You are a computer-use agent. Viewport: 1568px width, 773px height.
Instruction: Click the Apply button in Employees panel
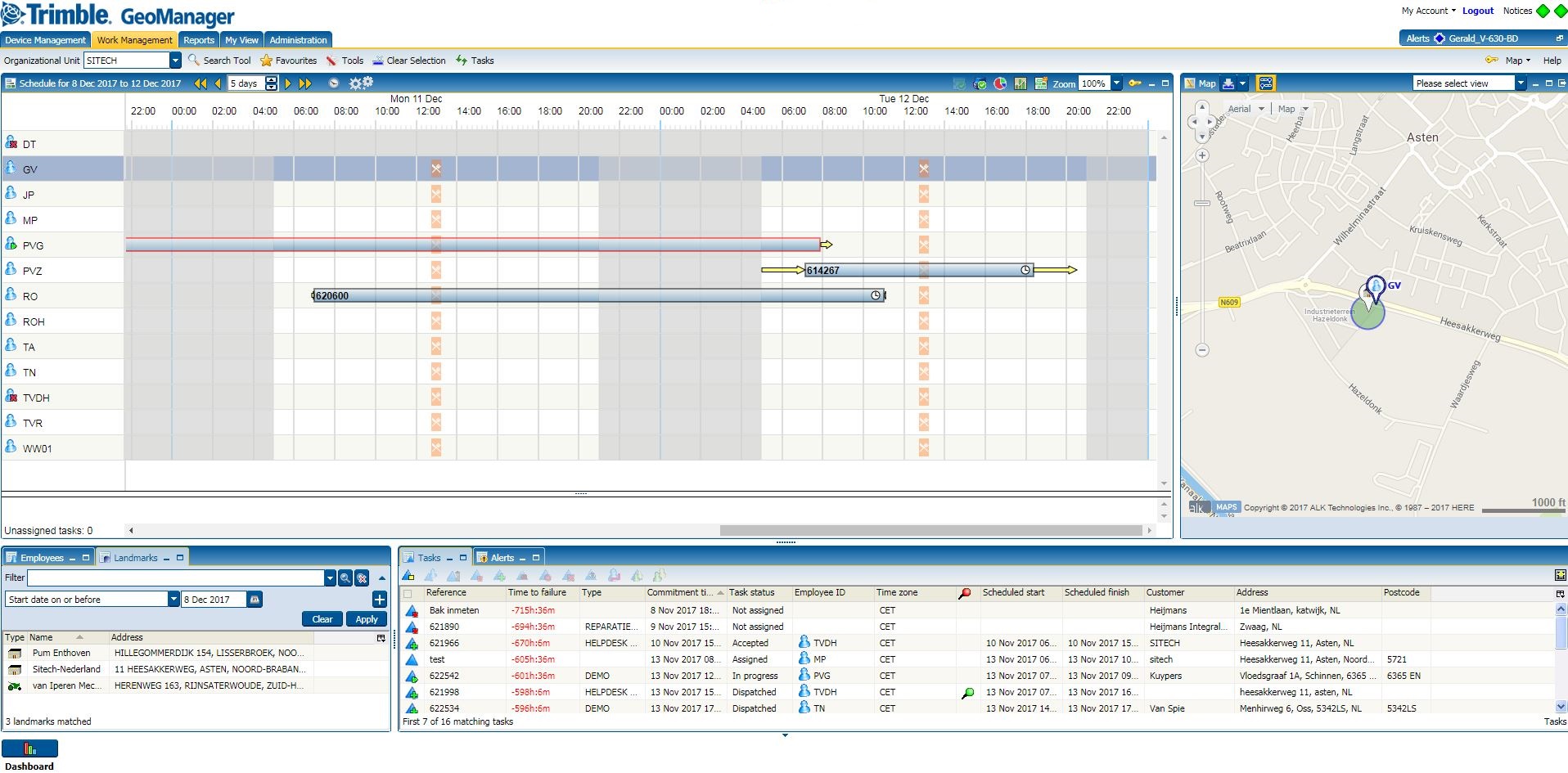click(x=366, y=618)
